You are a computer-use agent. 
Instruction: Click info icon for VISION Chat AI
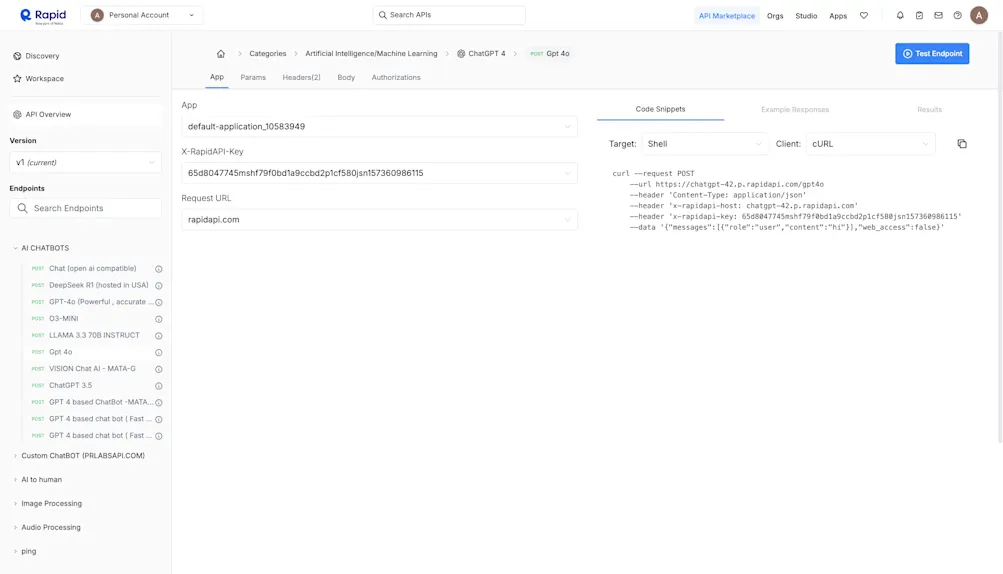click(159, 369)
